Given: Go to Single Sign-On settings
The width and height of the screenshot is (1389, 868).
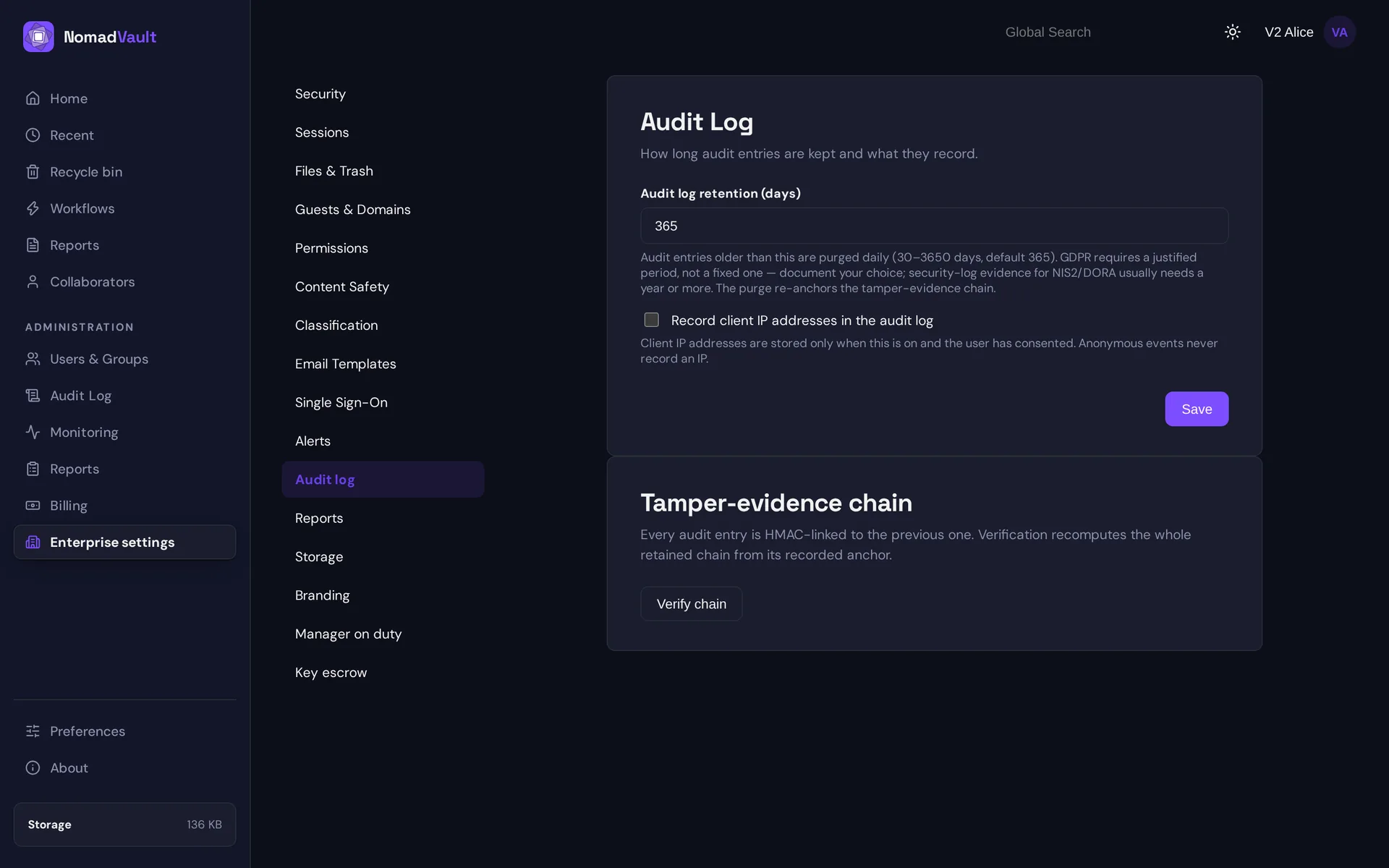Looking at the screenshot, I should coord(383,402).
